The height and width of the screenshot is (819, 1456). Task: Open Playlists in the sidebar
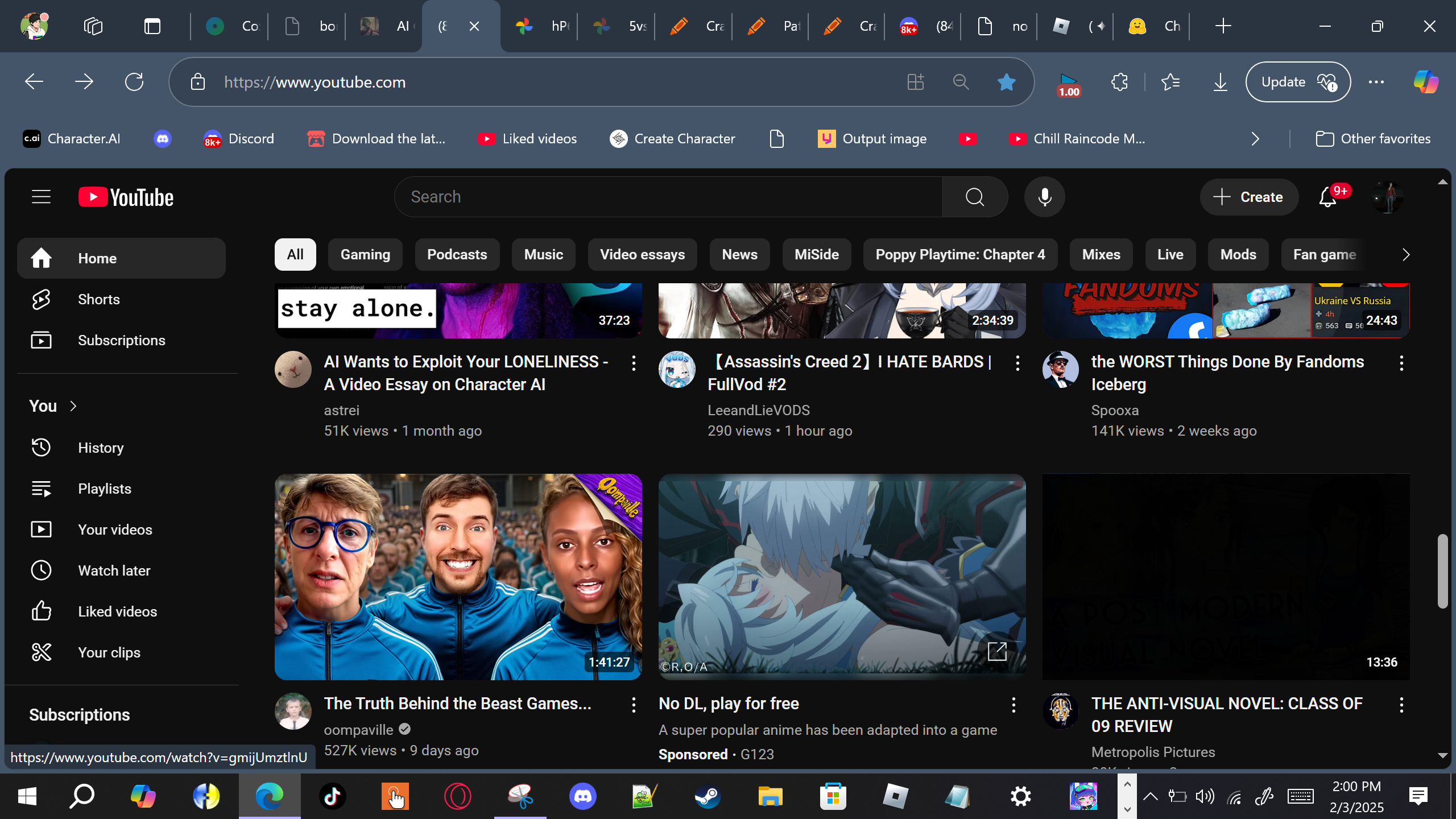[122, 489]
